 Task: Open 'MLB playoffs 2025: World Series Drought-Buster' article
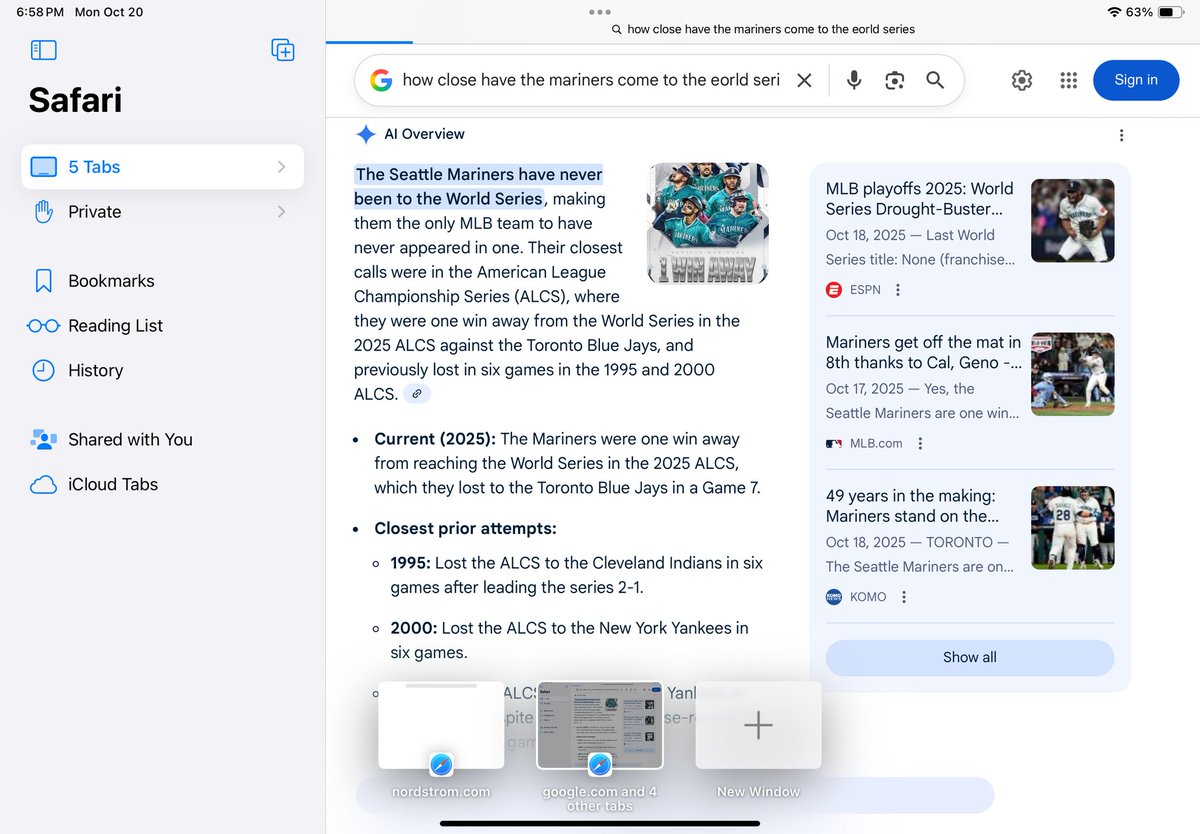click(x=921, y=199)
